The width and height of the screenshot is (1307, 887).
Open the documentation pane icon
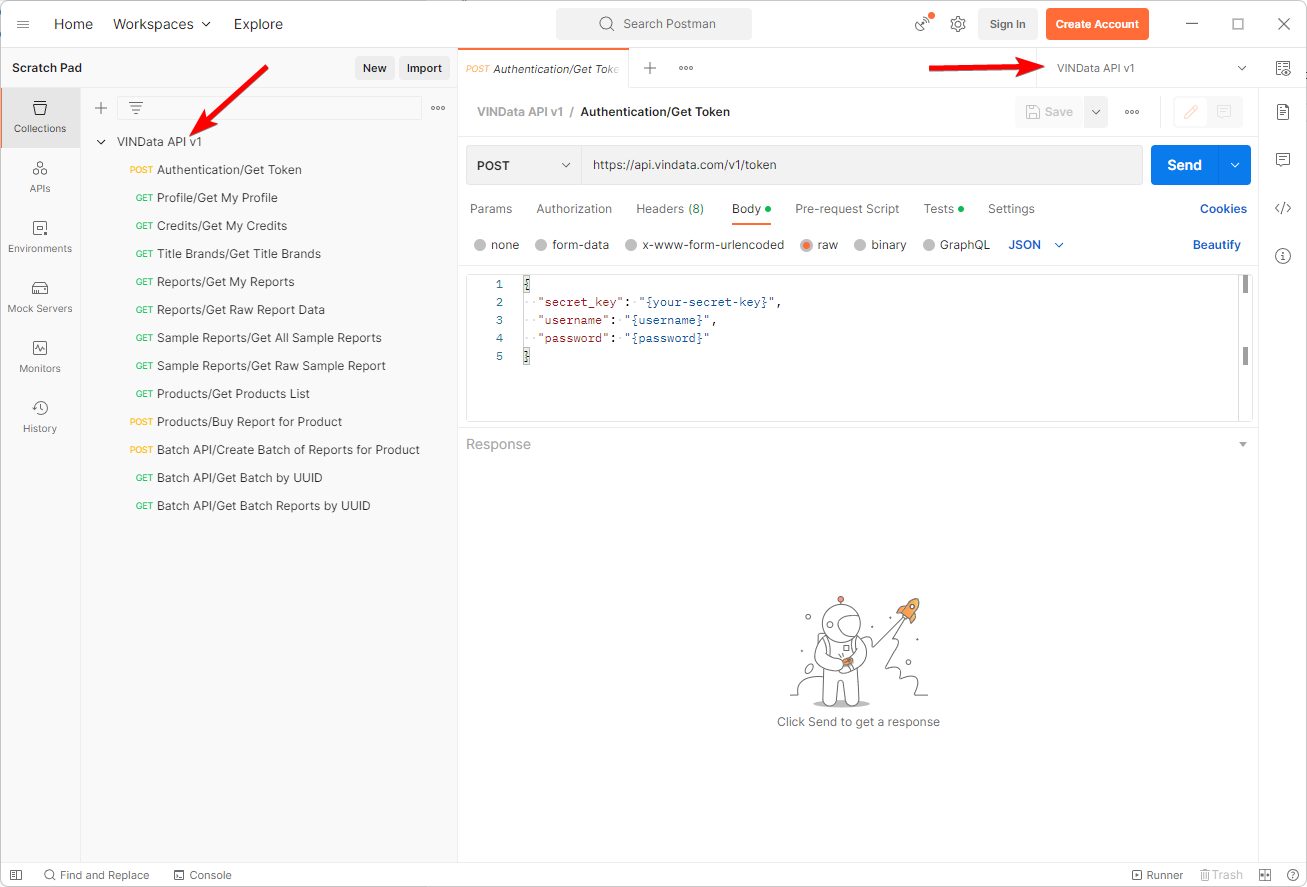1283,112
